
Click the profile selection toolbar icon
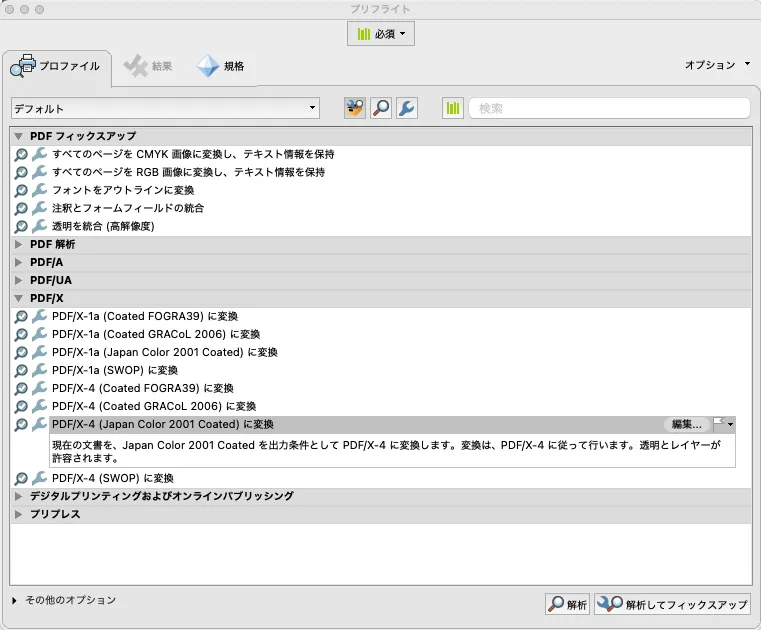pos(354,108)
